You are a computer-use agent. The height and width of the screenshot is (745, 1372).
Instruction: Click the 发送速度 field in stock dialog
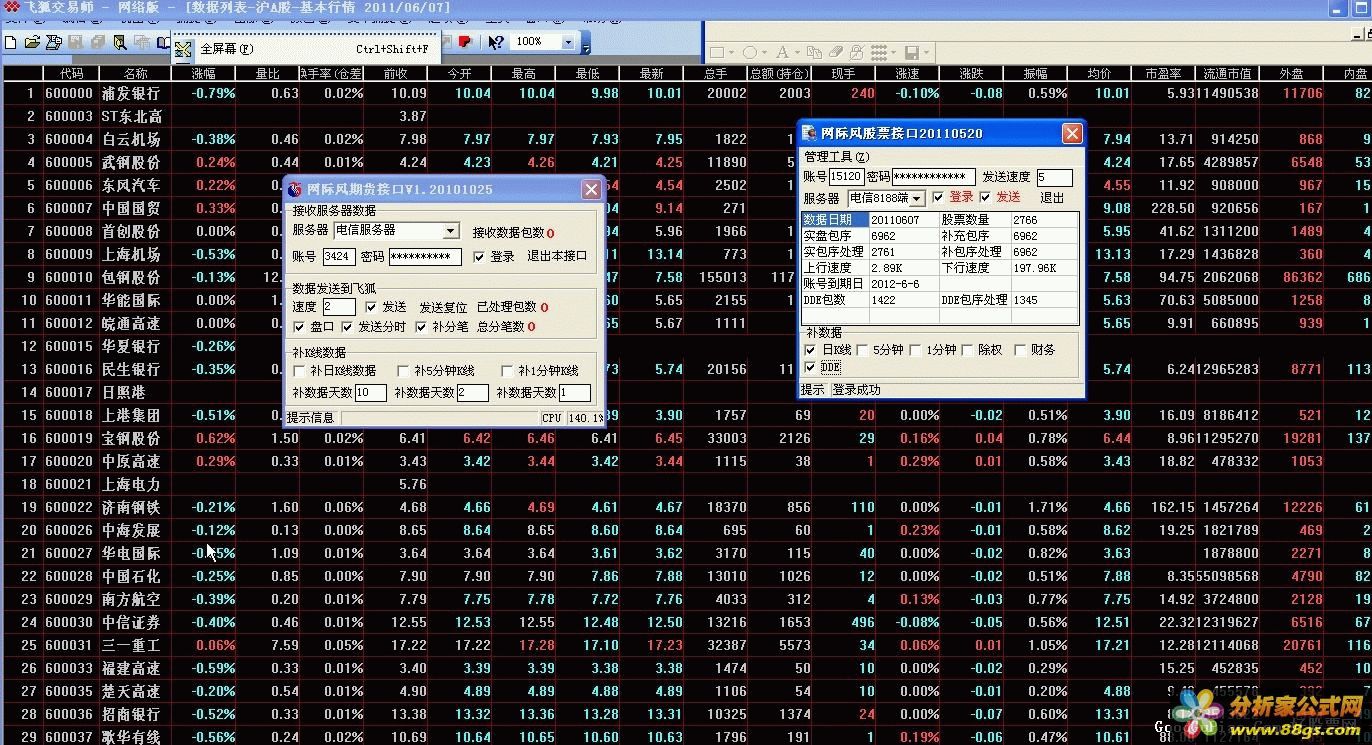pos(1054,178)
